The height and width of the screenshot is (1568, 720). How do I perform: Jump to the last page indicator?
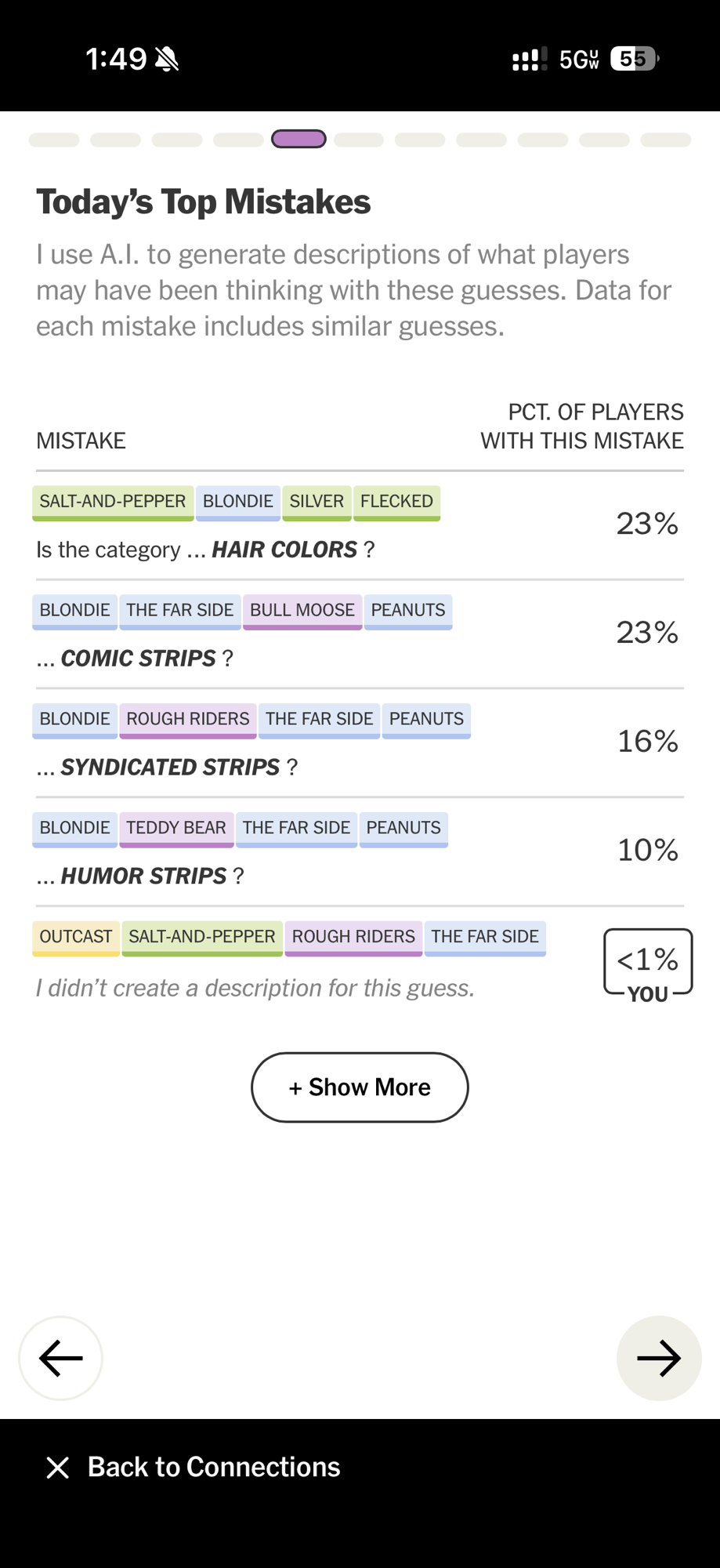point(665,140)
